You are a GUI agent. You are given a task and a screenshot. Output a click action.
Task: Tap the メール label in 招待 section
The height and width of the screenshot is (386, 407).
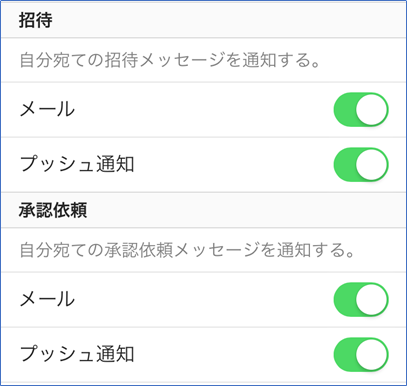pyautogui.click(x=47, y=109)
